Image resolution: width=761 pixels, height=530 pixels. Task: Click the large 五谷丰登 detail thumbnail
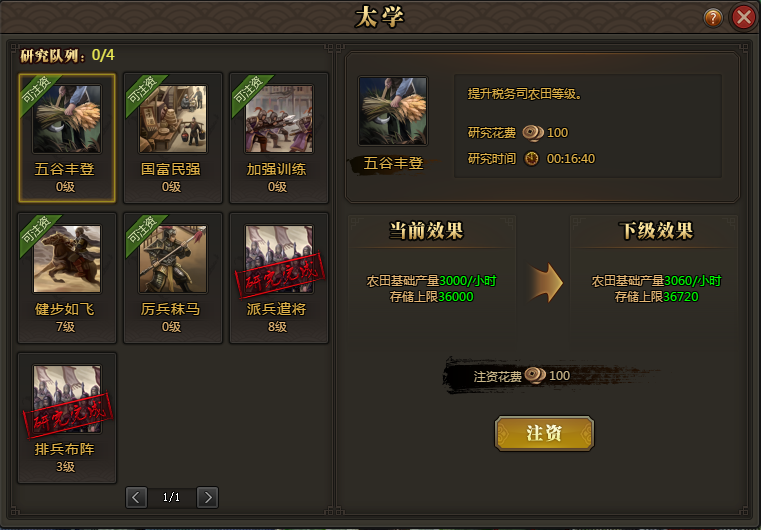pyautogui.click(x=393, y=111)
